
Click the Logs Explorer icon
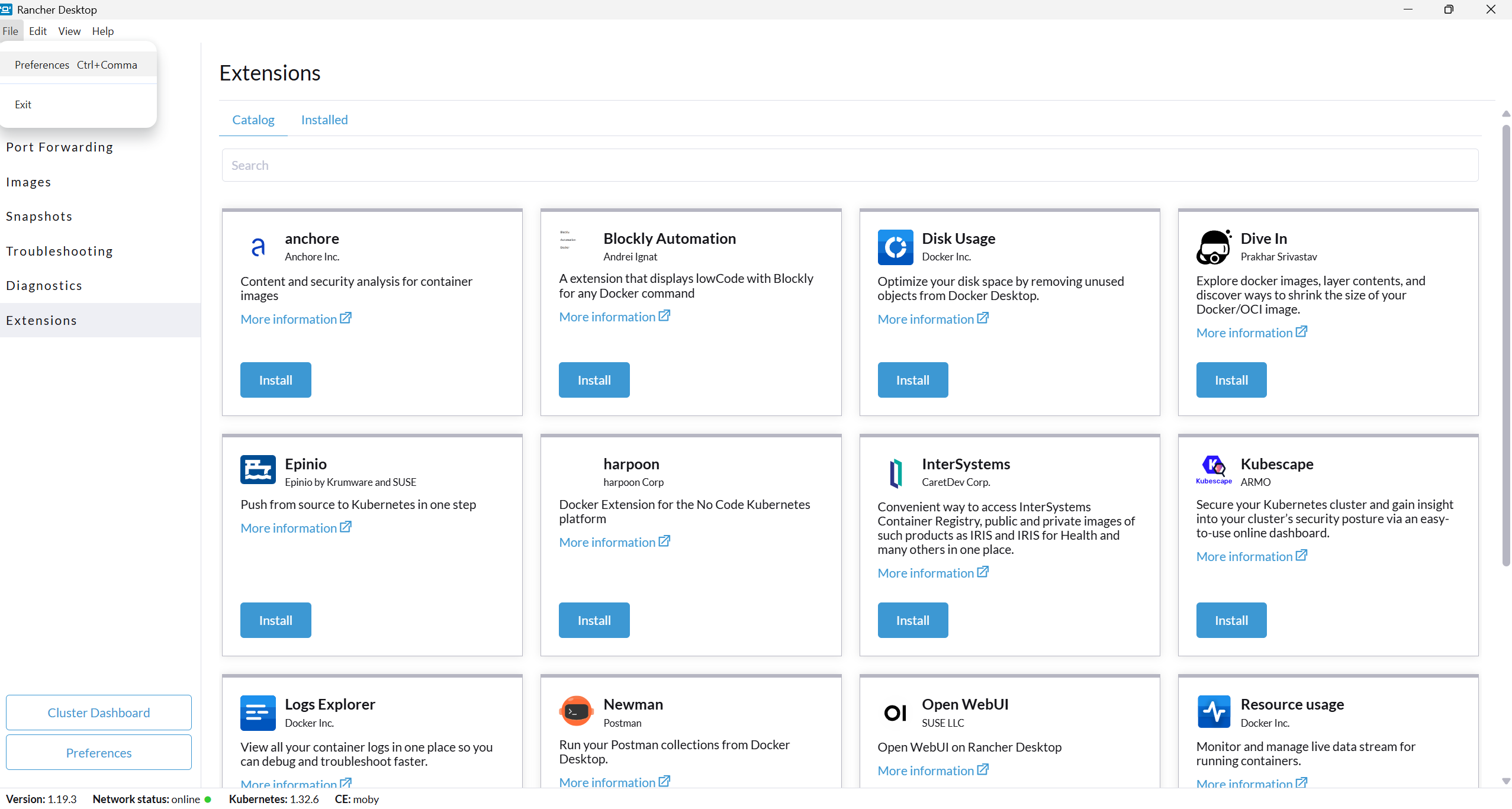[x=258, y=713]
